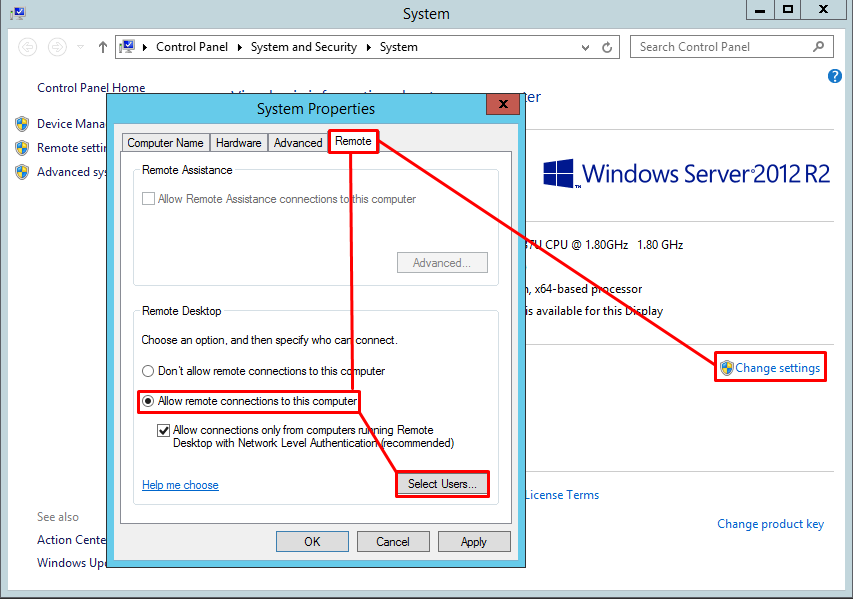The width and height of the screenshot is (853, 599).
Task: Click the shield icon next to Remote settings
Action: [x=22, y=148]
